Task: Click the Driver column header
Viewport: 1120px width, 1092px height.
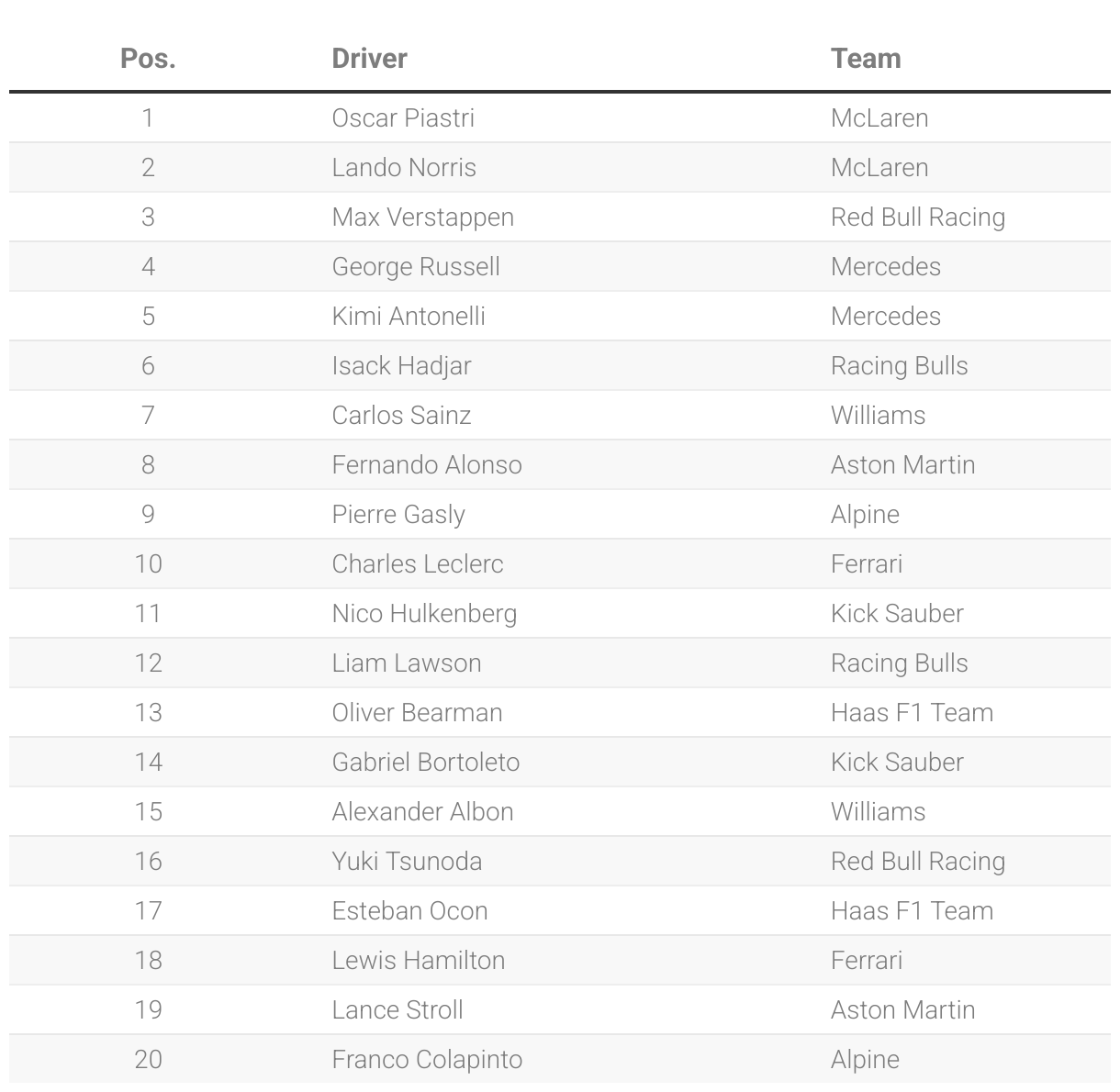Action: coord(369,59)
